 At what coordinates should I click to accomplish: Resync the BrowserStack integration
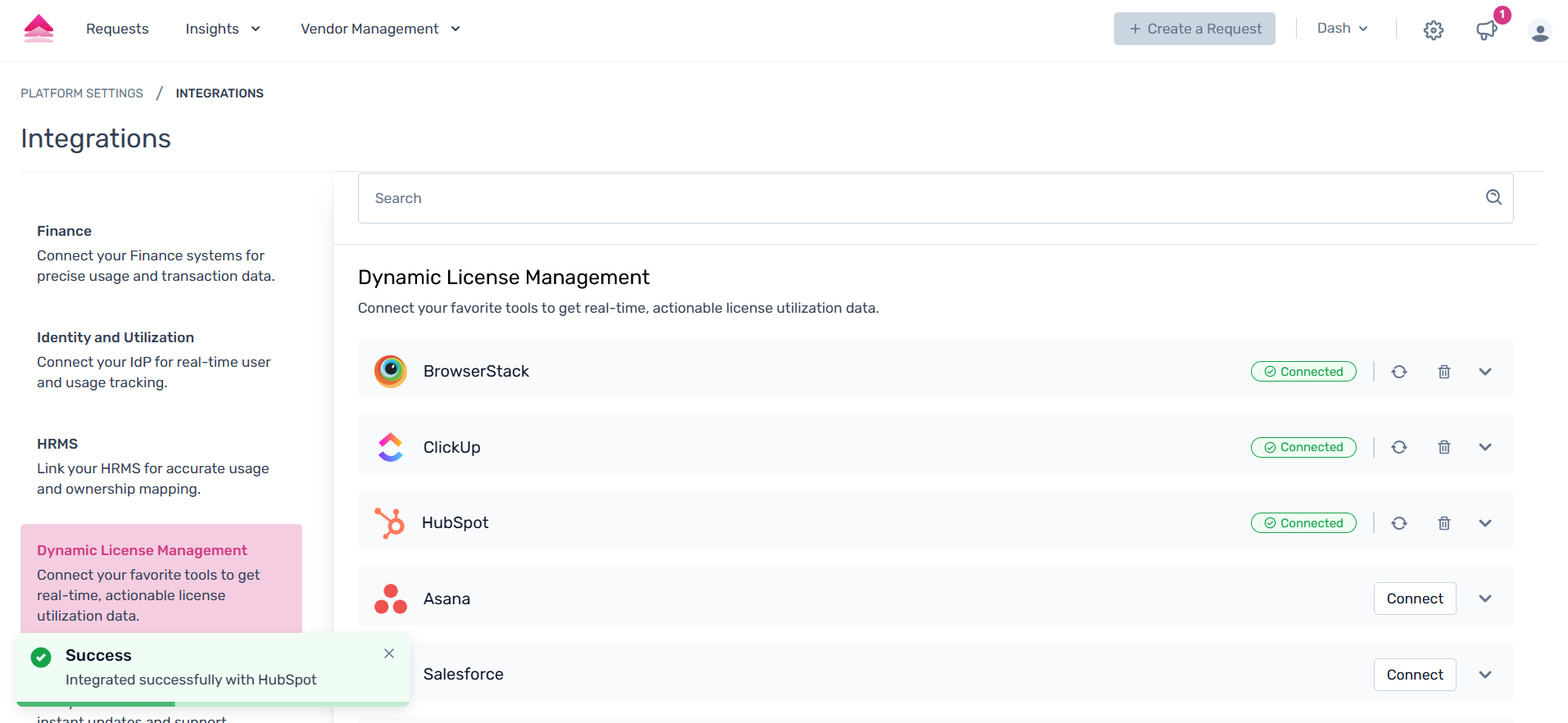coord(1399,372)
